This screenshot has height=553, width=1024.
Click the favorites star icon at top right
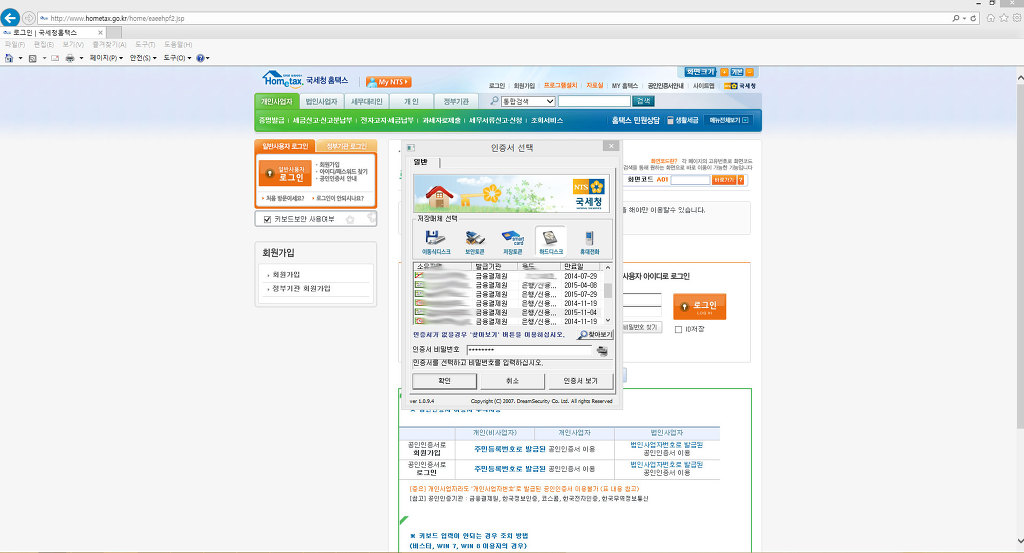[1004, 18]
